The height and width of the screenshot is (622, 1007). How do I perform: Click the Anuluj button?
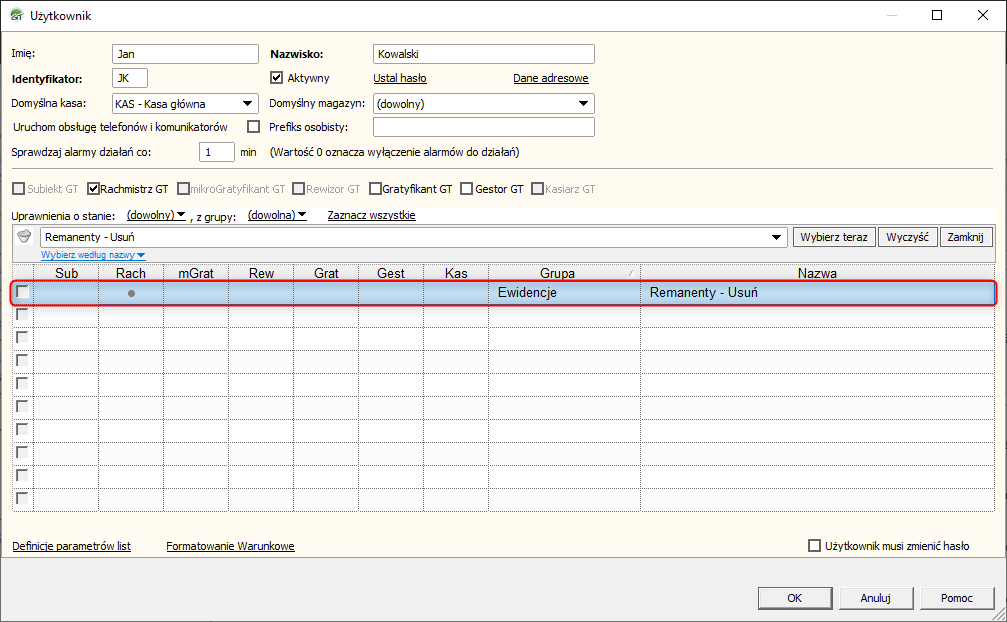(x=875, y=598)
